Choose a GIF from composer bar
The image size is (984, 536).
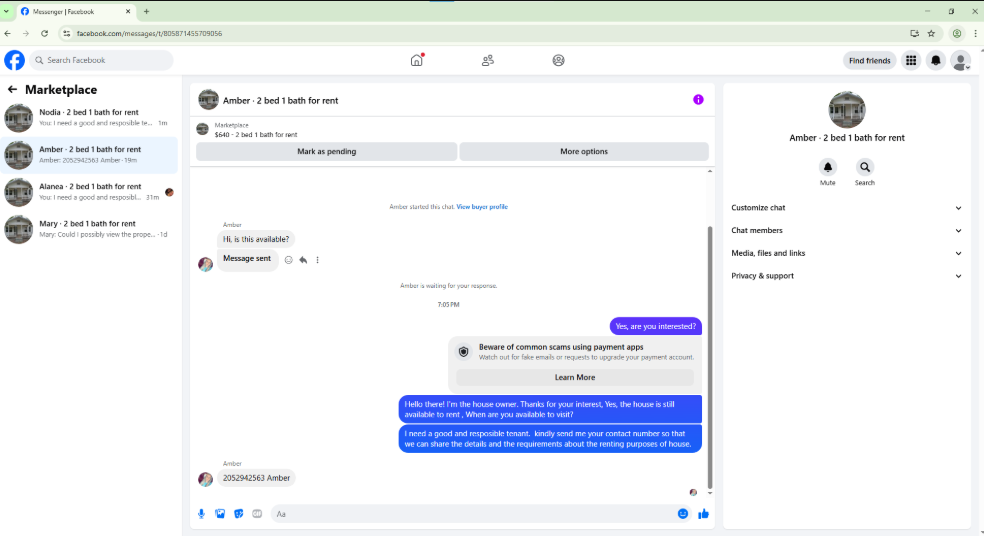[257, 513]
